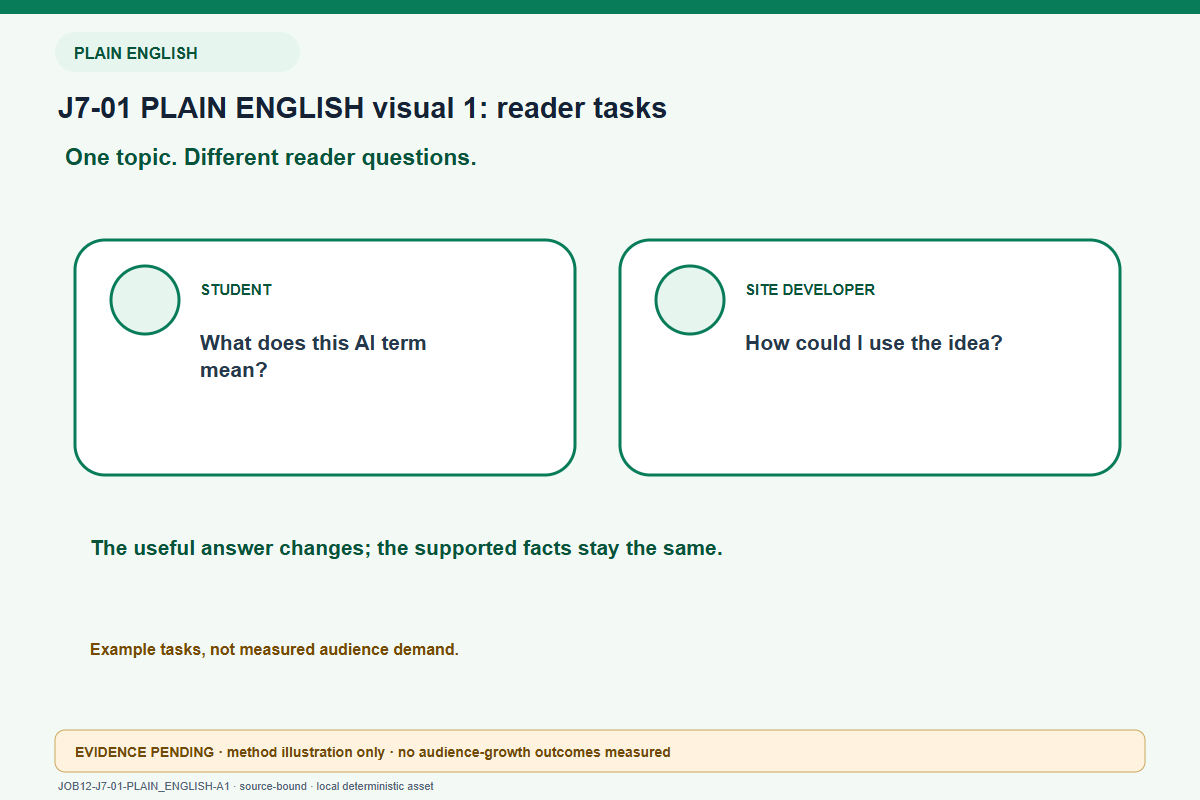This screenshot has height=800, width=1200.
Task: Select the PLAIN ENGLISH pill tag
Action: pos(177,53)
